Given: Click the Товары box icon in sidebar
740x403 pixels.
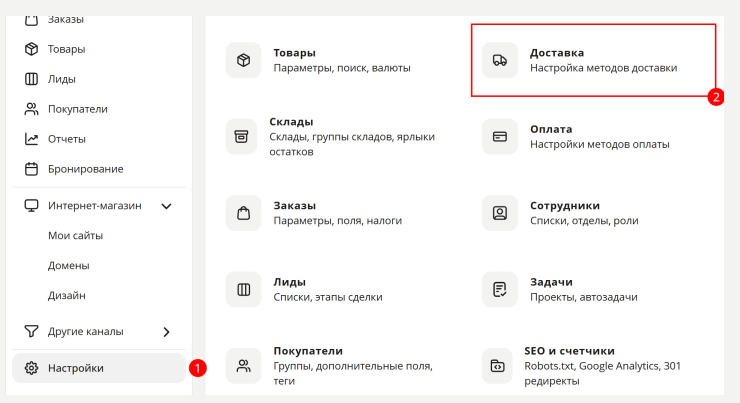Looking at the screenshot, I should point(31,49).
